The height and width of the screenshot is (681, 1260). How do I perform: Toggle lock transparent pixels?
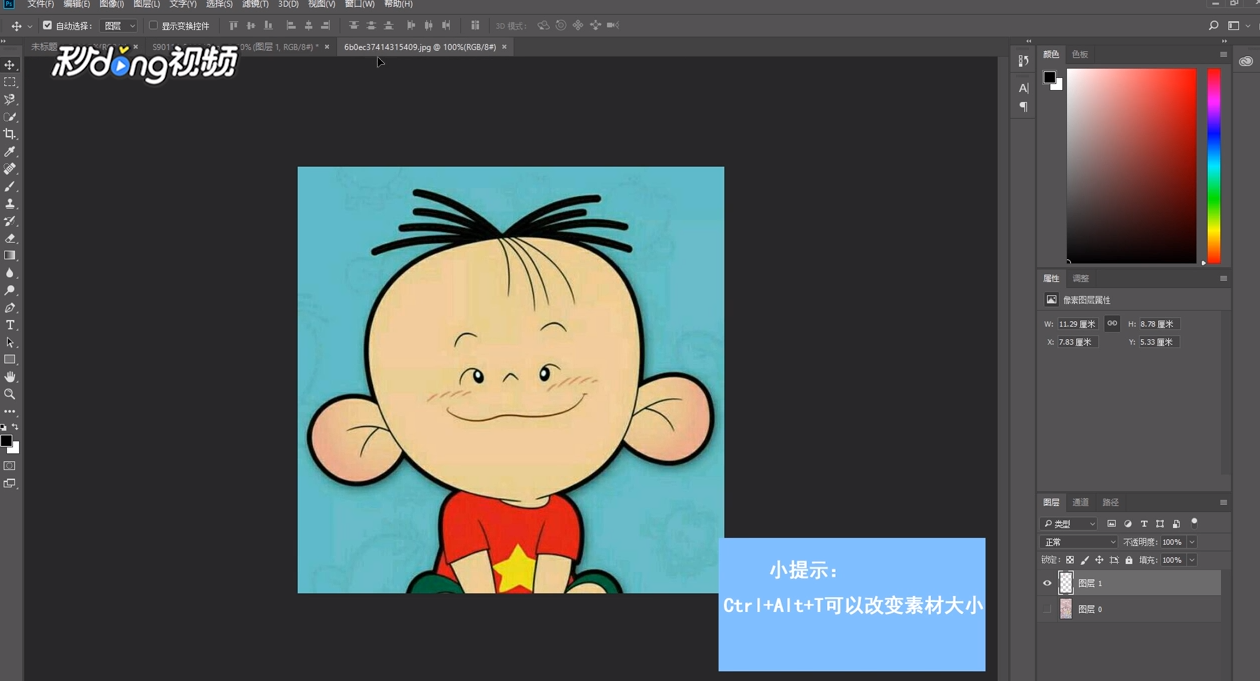1070,560
